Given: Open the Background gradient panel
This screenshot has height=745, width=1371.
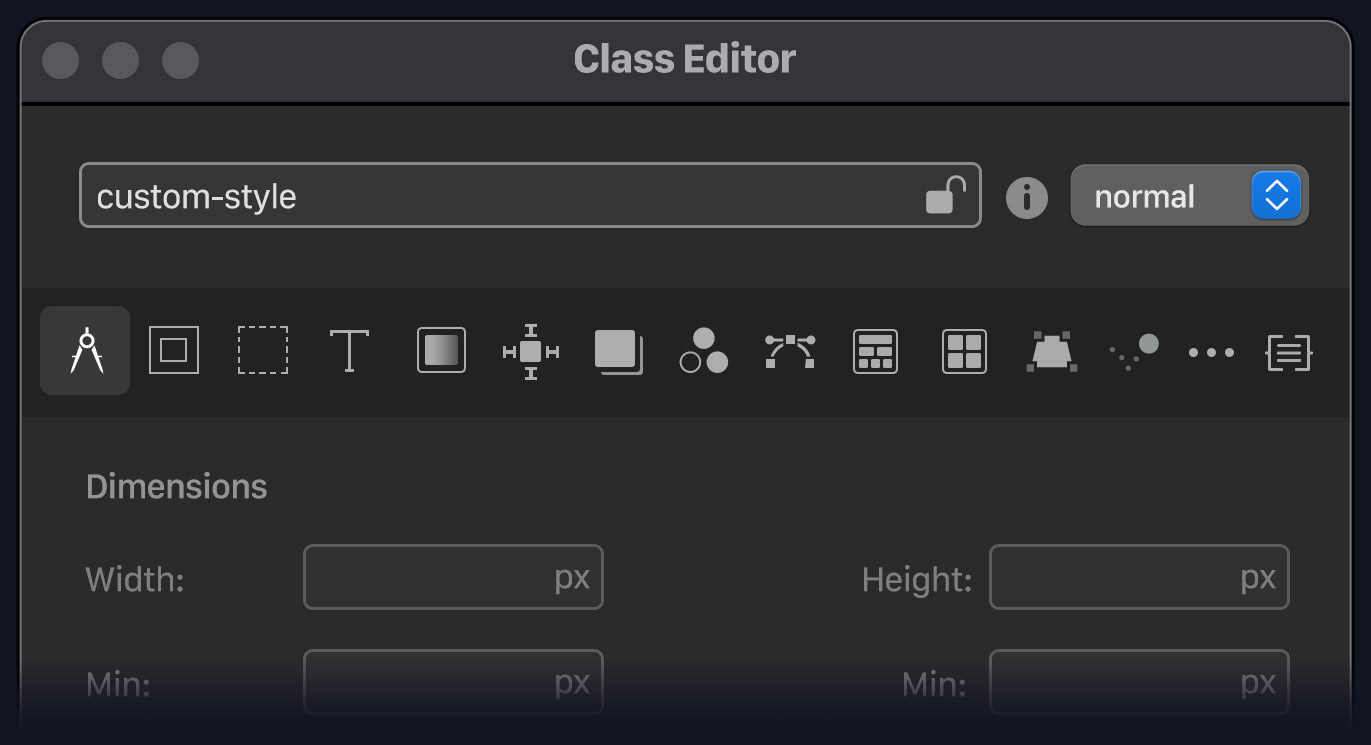Looking at the screenshot, I should tap(441, 351).
